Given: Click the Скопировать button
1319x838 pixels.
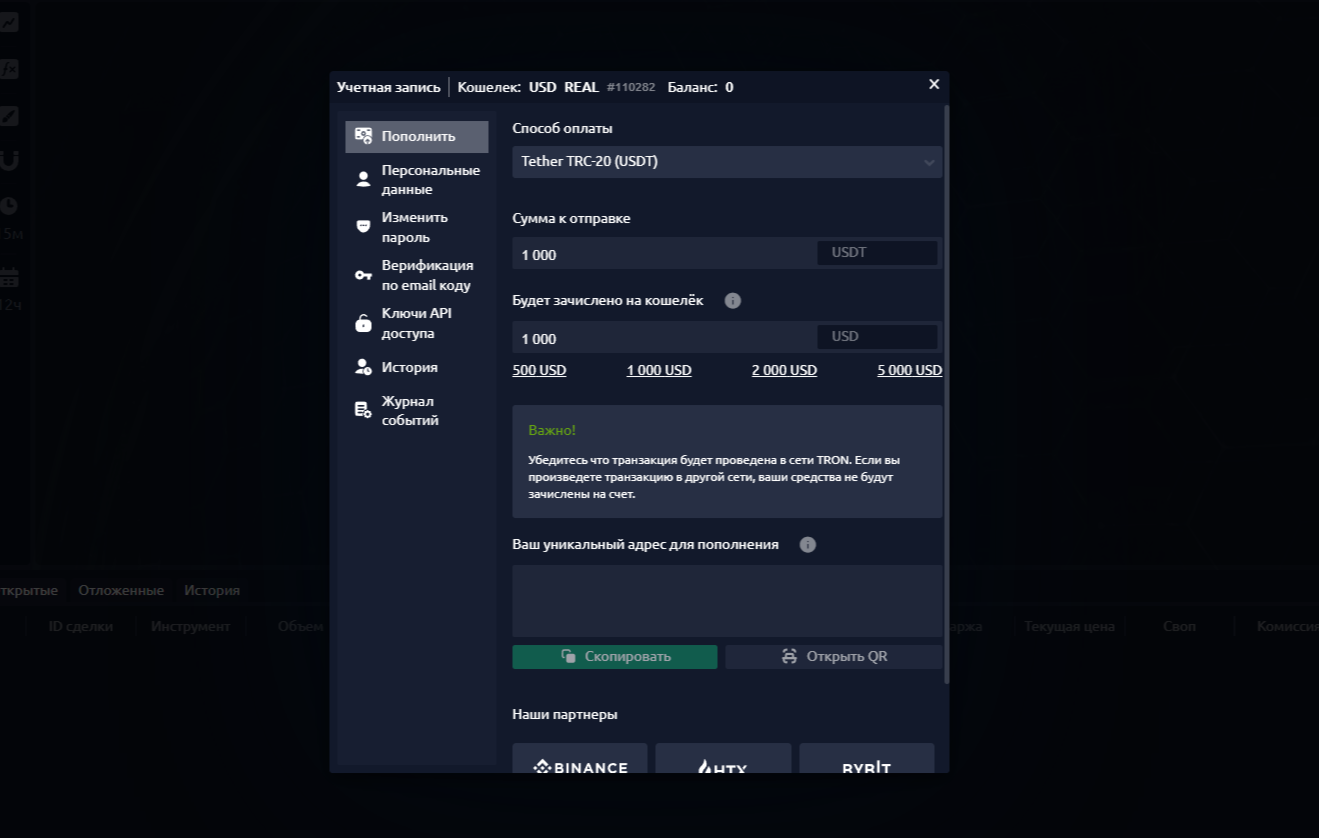Looking at the screenshot, I should (615, 657).
